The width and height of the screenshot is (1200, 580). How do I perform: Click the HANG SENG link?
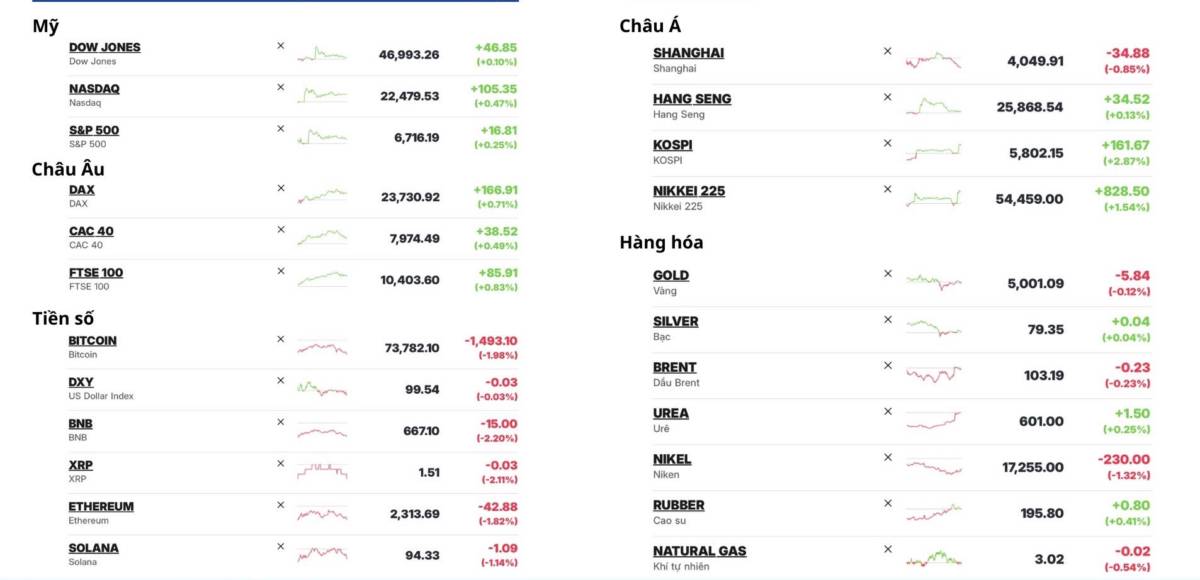[692, 99]
